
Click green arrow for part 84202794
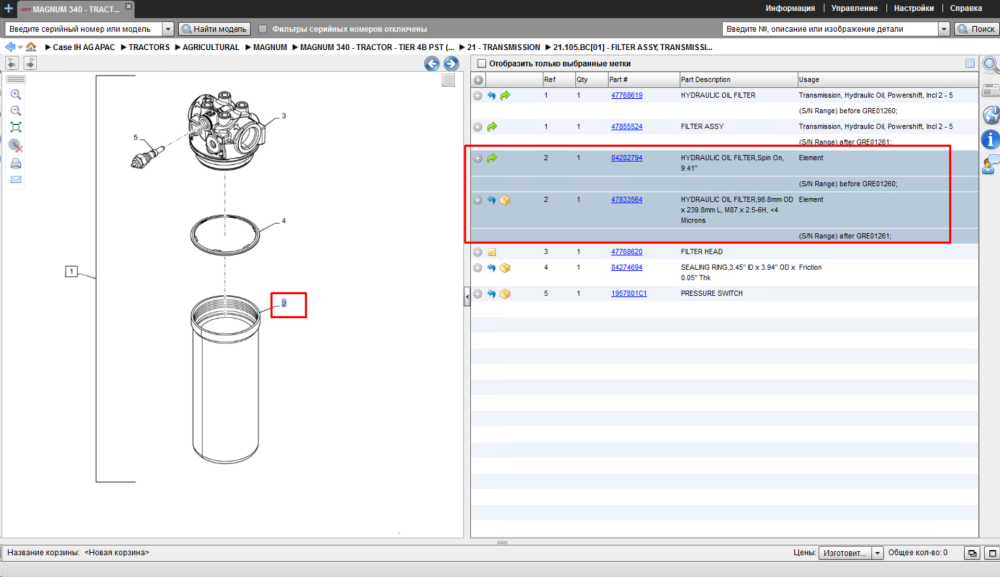point(492,158)
